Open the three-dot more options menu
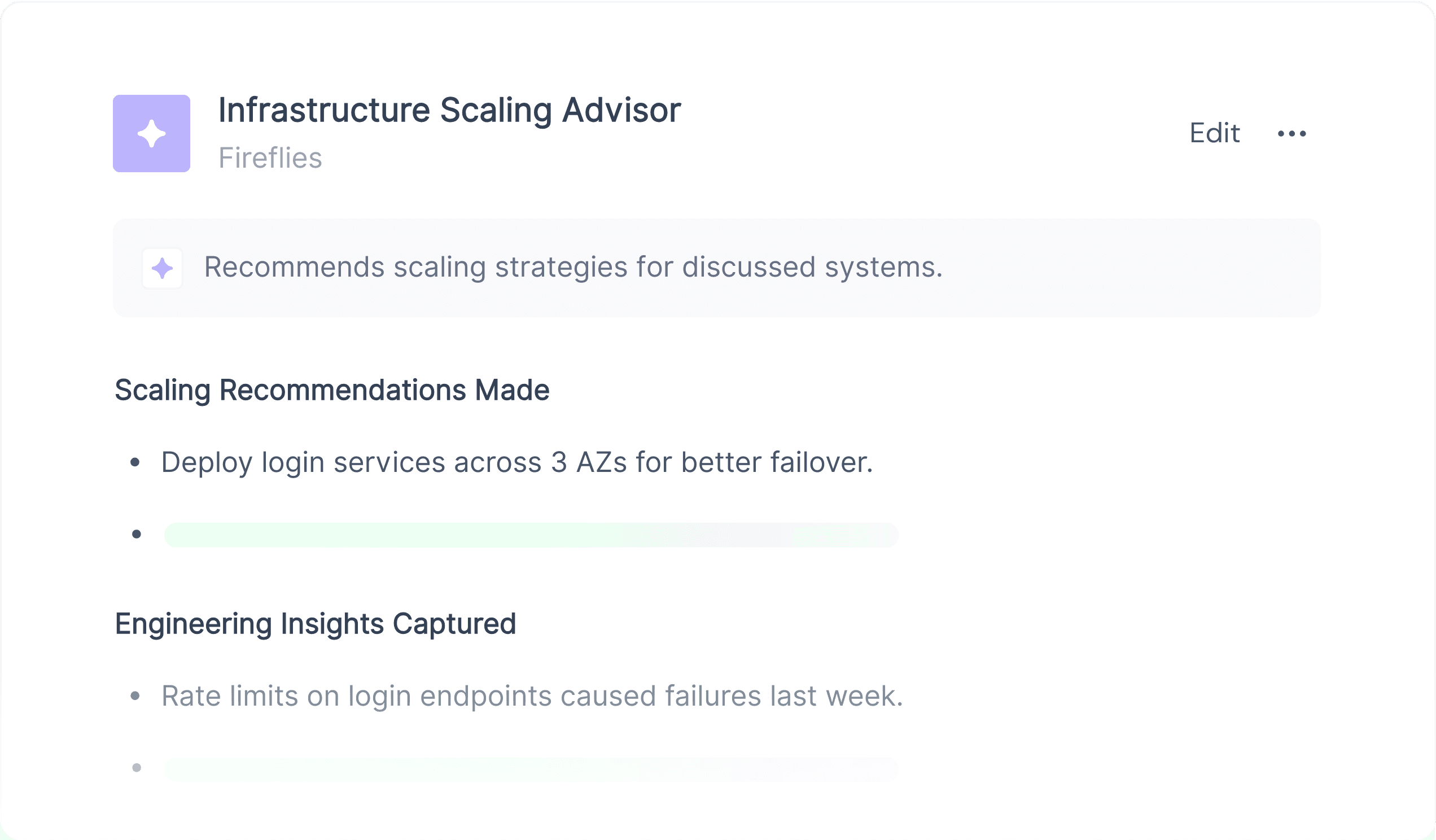 [1292, 134]
